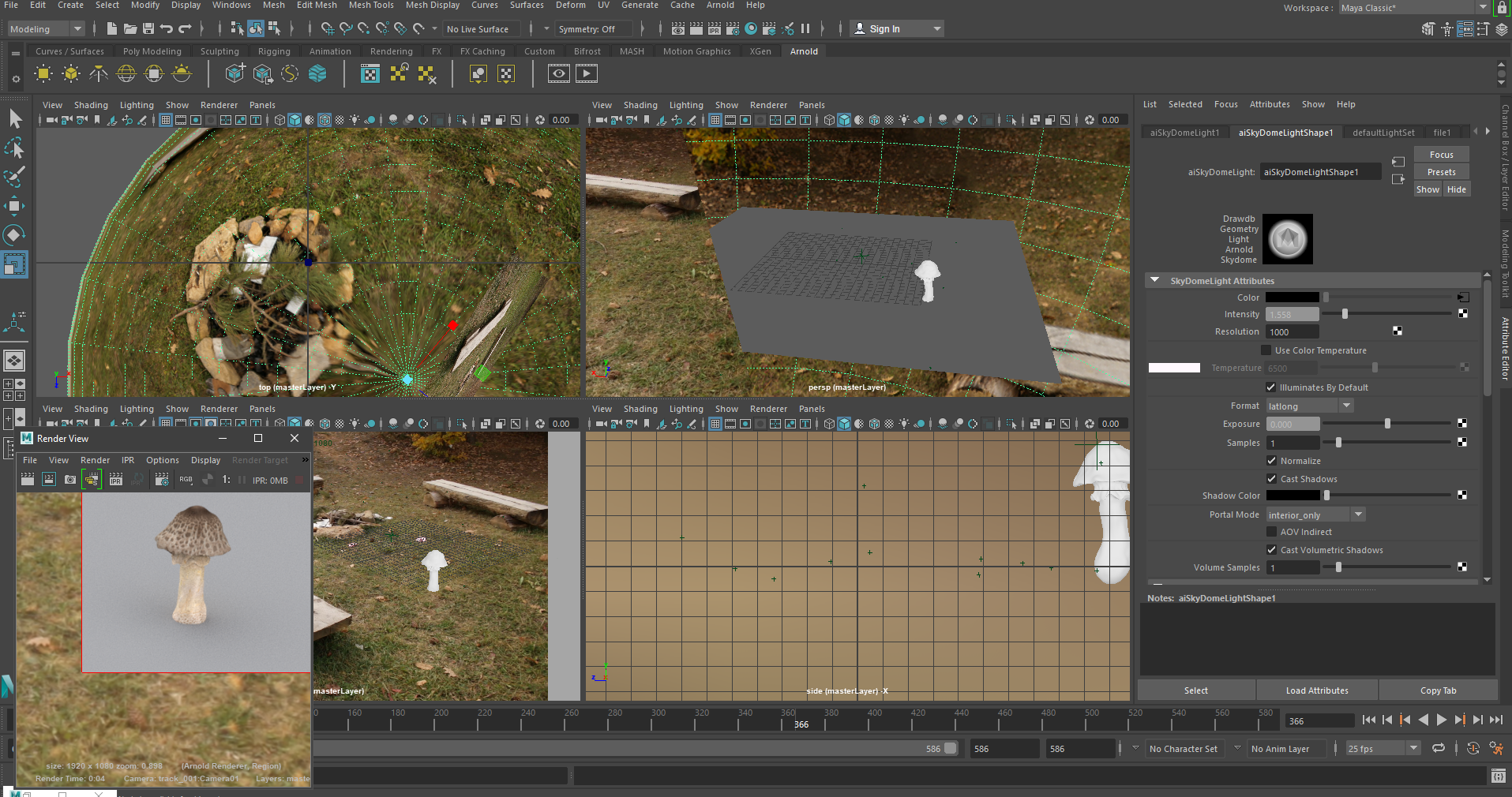The image size is (1512, 797).
Task: Click the create stand-in shelf icon
Action: point(234,74)
